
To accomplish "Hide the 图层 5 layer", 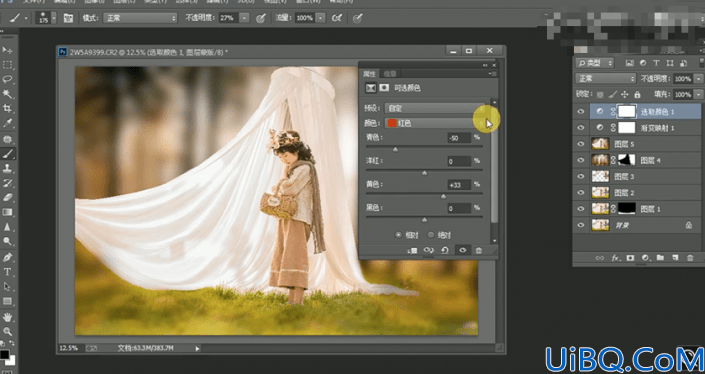I will point(580,144).
